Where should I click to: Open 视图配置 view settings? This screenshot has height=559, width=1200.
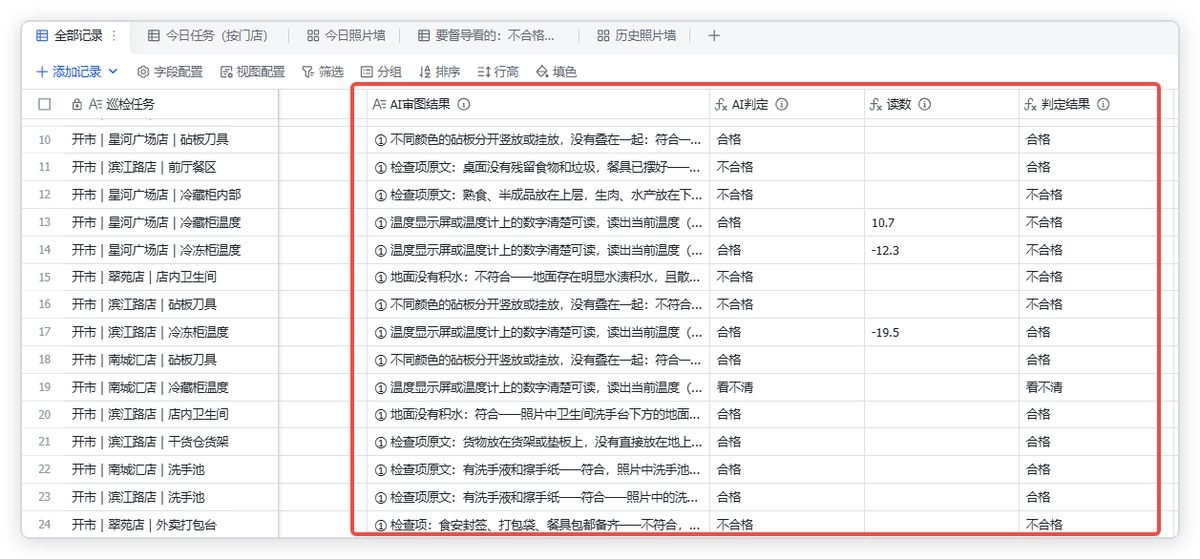pyautogui.click(x=253, y=72)
